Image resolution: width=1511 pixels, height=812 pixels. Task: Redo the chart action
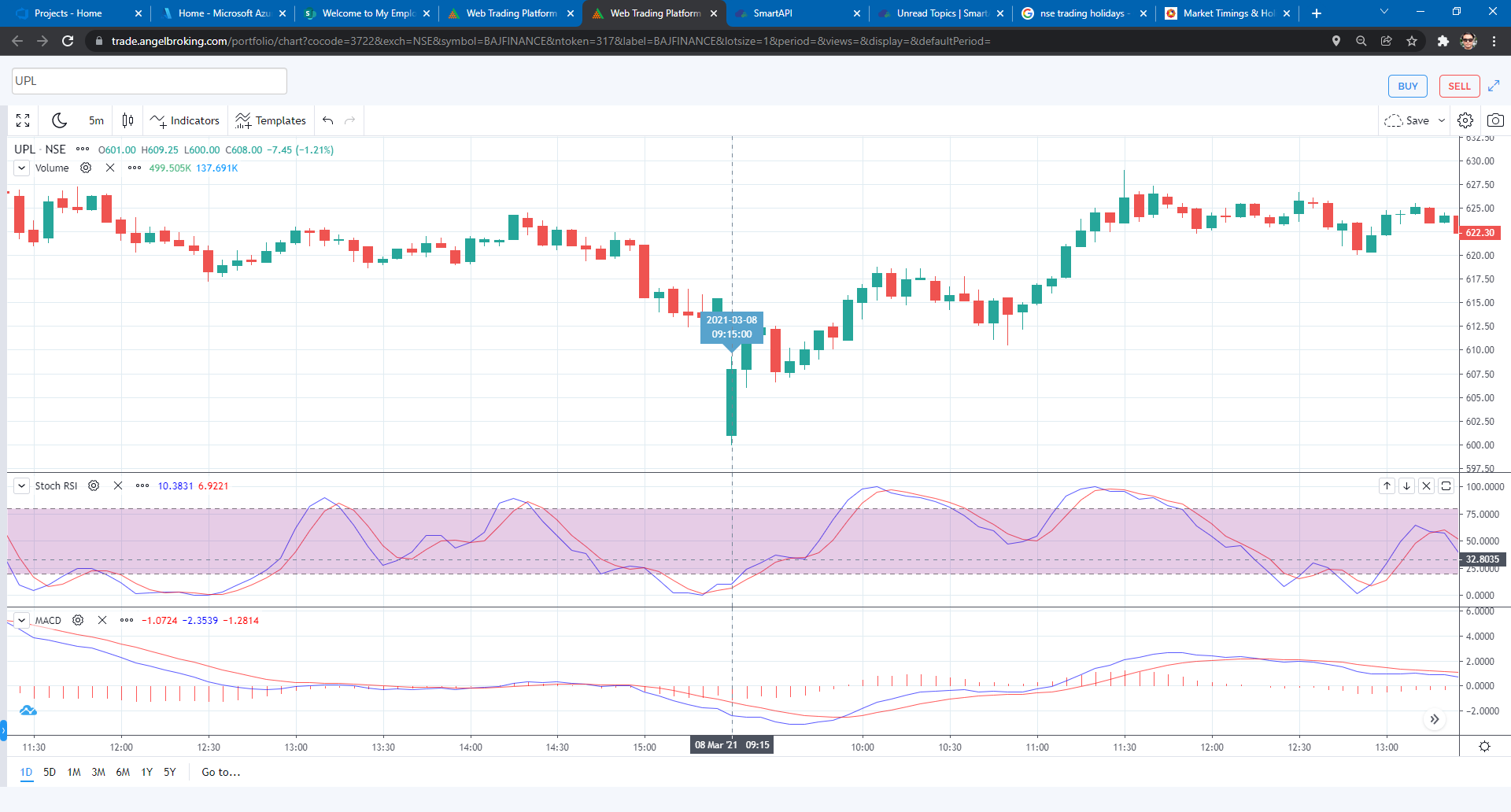pyautogui.click(x=350, y=120)
